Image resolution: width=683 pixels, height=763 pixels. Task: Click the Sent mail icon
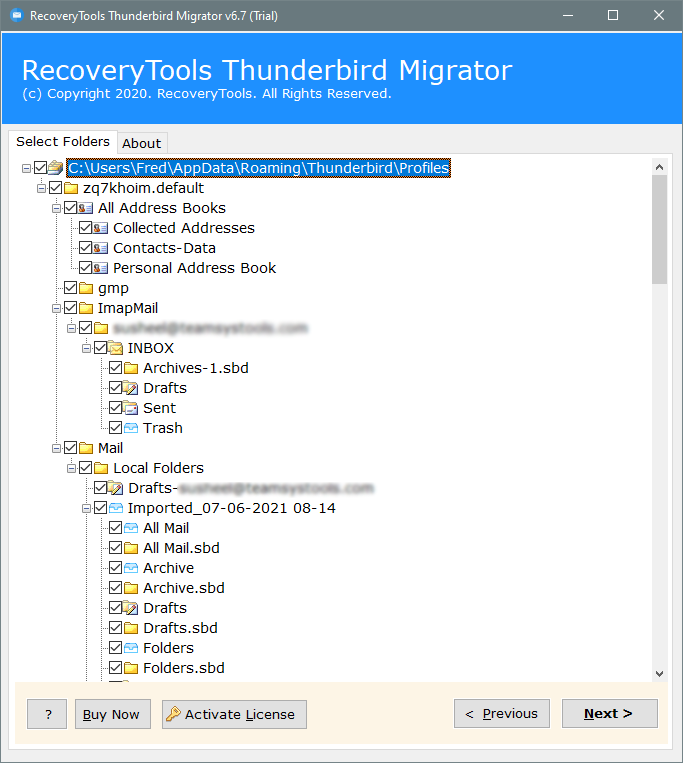coord(131,408)
